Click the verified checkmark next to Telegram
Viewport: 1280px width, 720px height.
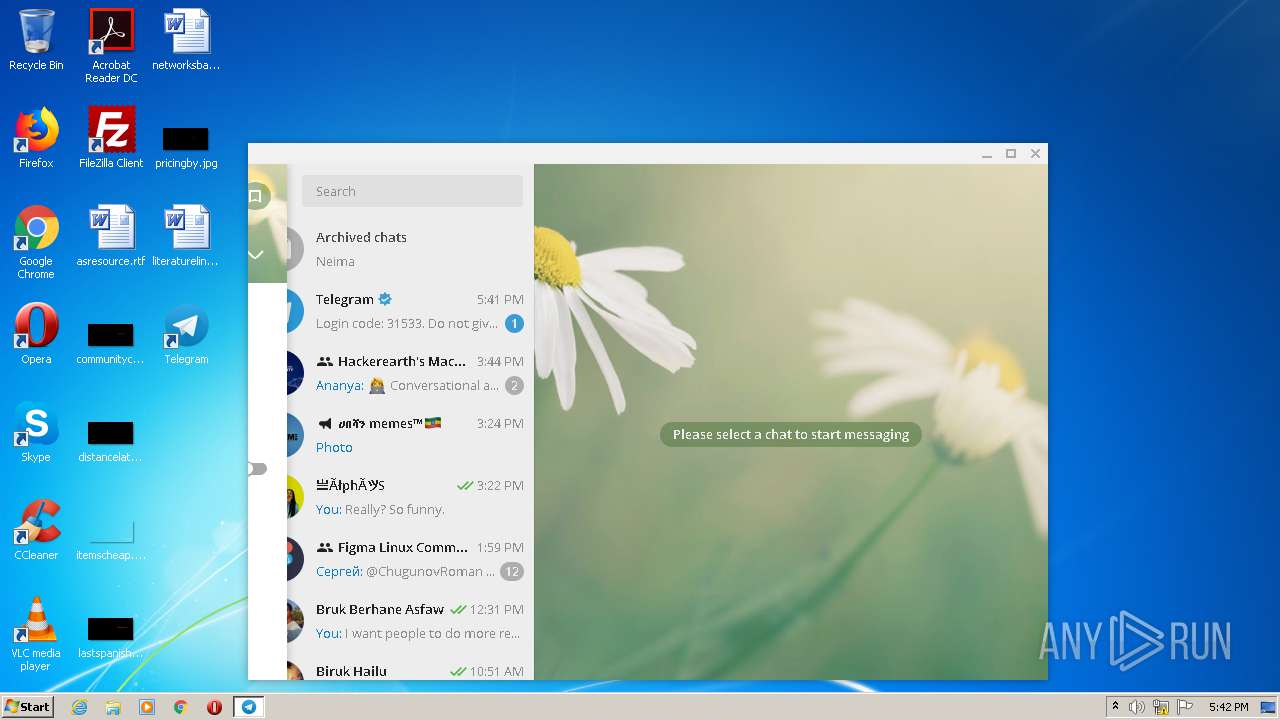point(385,299)
